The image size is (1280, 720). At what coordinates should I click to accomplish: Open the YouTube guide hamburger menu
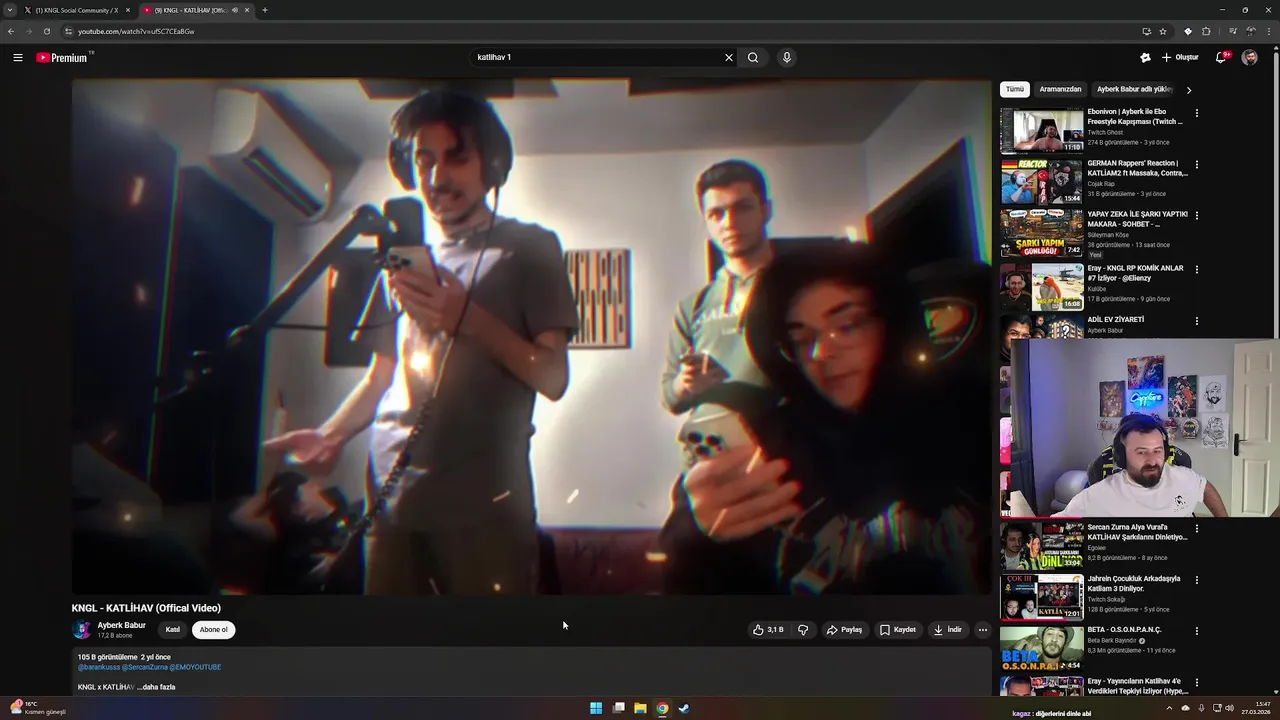18,58
